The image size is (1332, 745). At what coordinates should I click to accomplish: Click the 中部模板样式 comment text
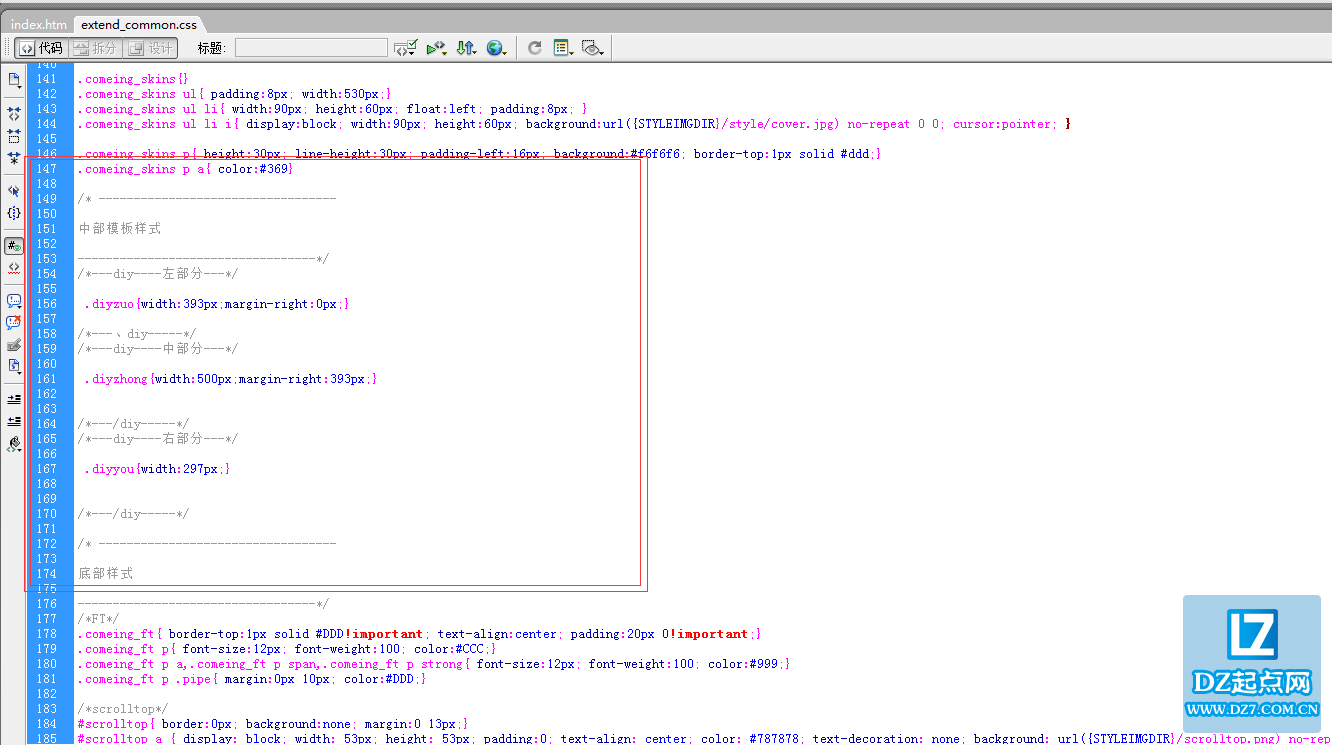(120, 229)
